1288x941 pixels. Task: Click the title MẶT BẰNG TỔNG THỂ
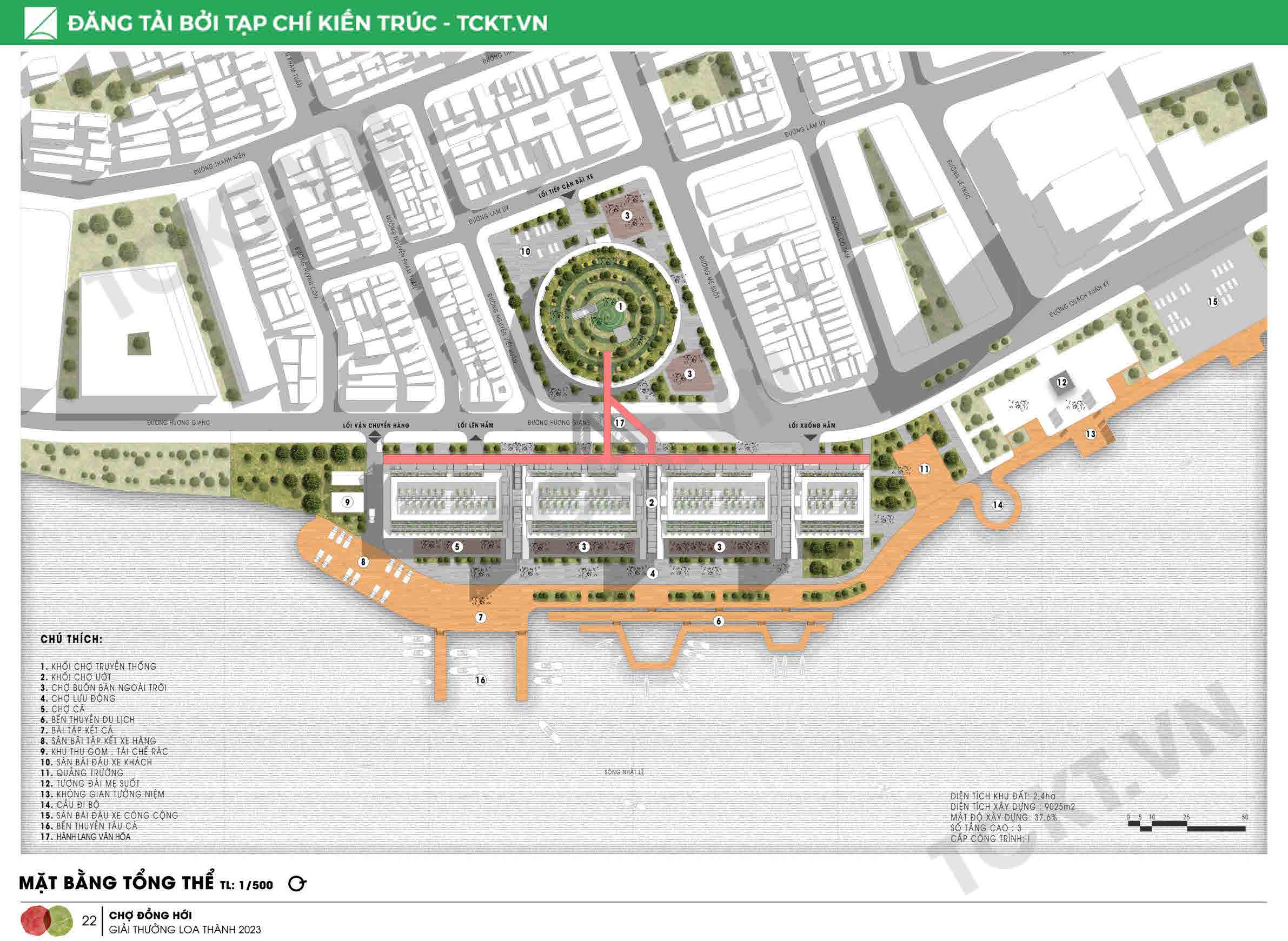tap(117, 882)
